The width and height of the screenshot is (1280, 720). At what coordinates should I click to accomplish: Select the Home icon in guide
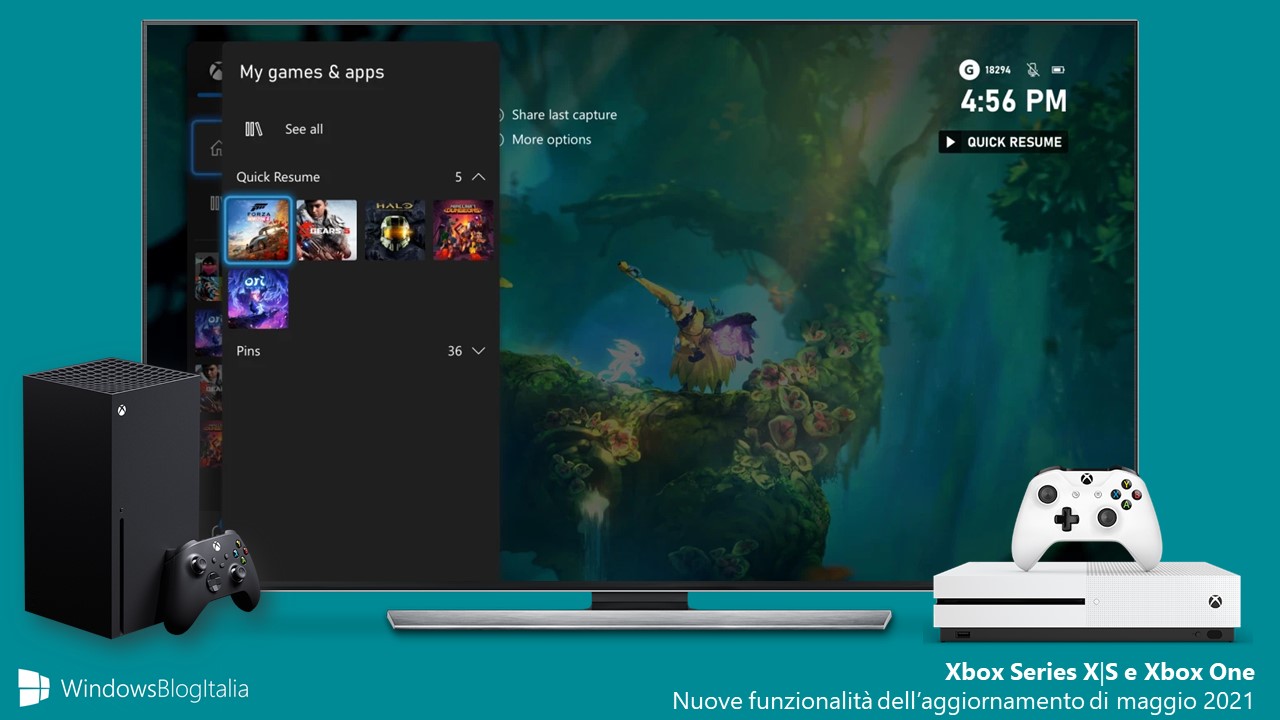(216, 149)
